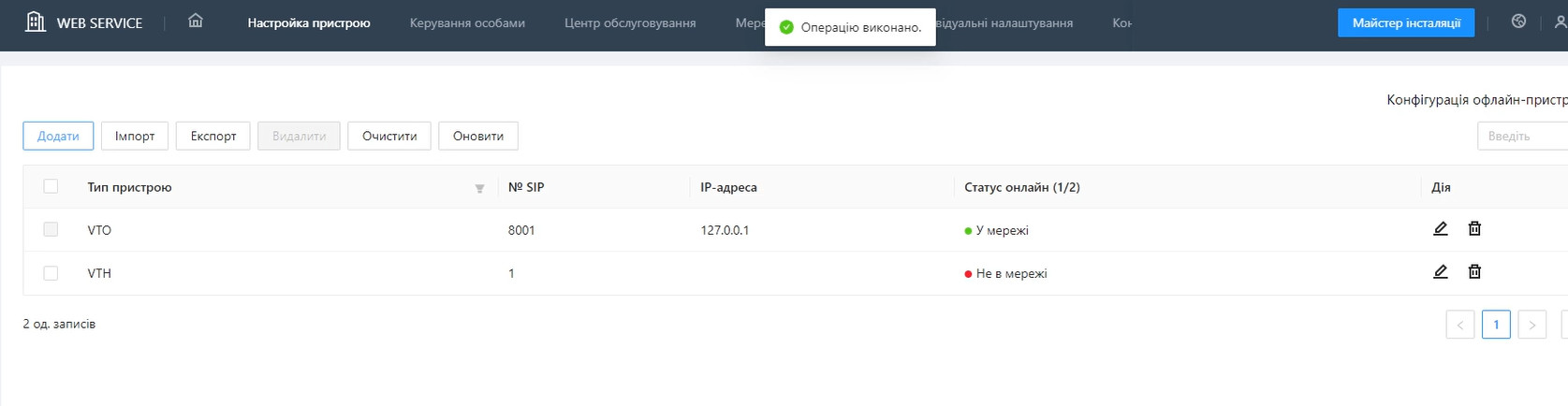Toggle the select-all checkbox in header
Viewport: 1568px width, 406px height.
pos(51,186)
